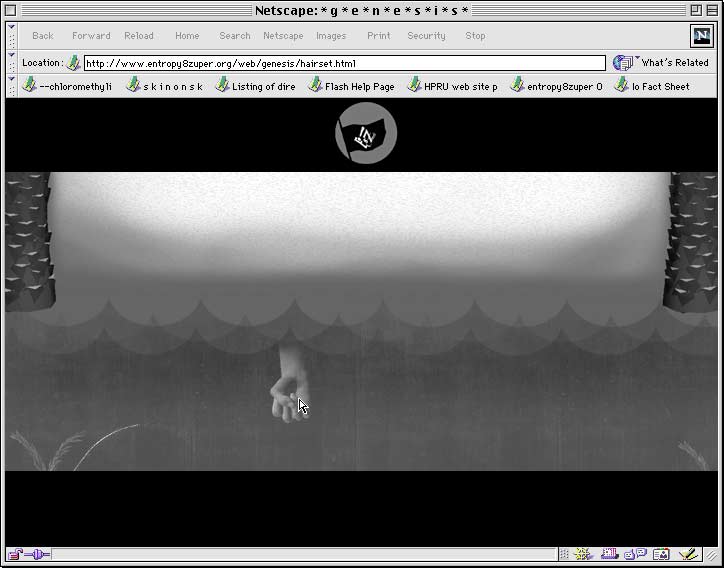Open security info via lock icon in status bar
The height and width of the screenshot is (568, 724).
coord(15,554)
